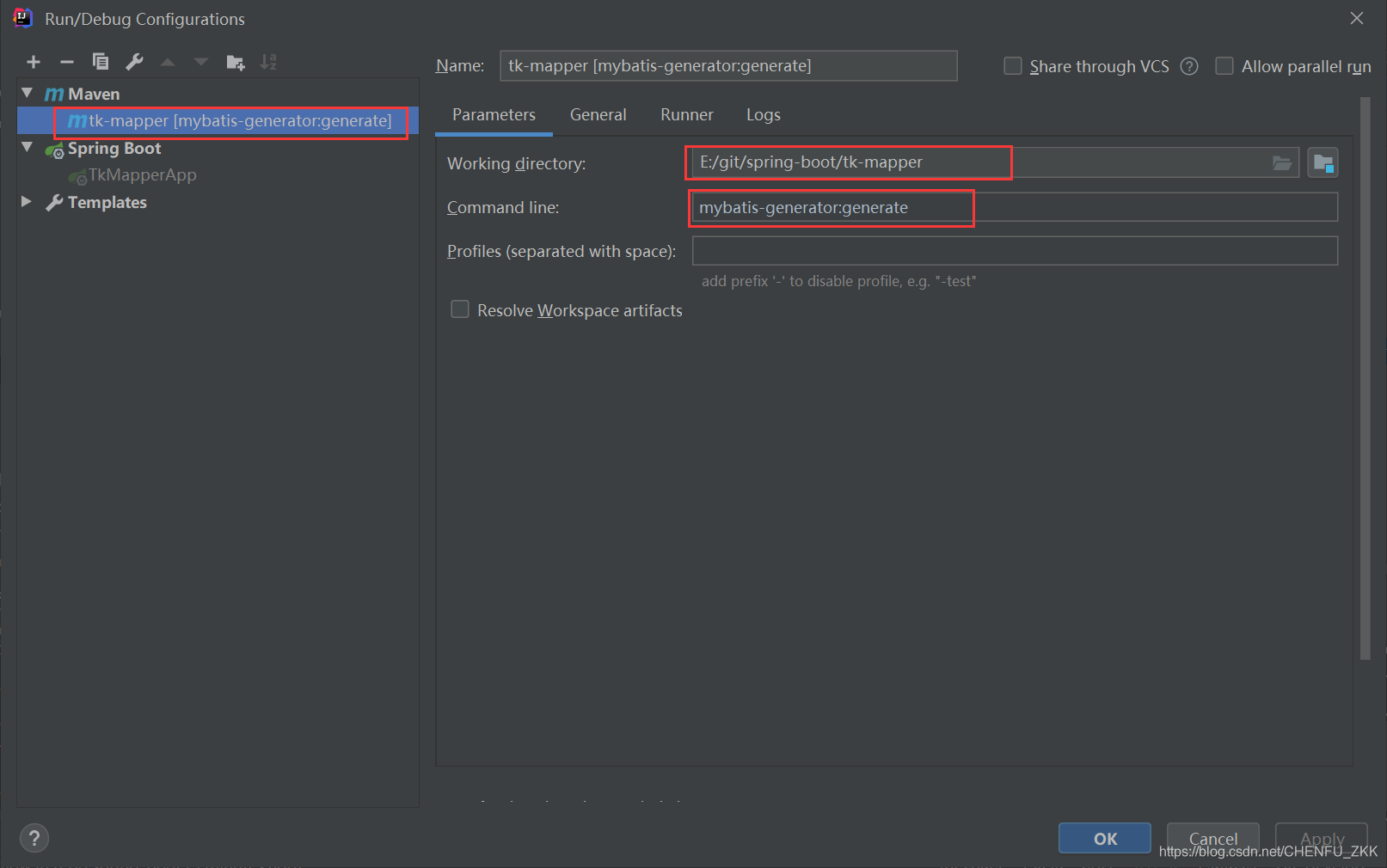Select the Spring Boot node icon
1387x868 pixels.
(x=54, y=150)
